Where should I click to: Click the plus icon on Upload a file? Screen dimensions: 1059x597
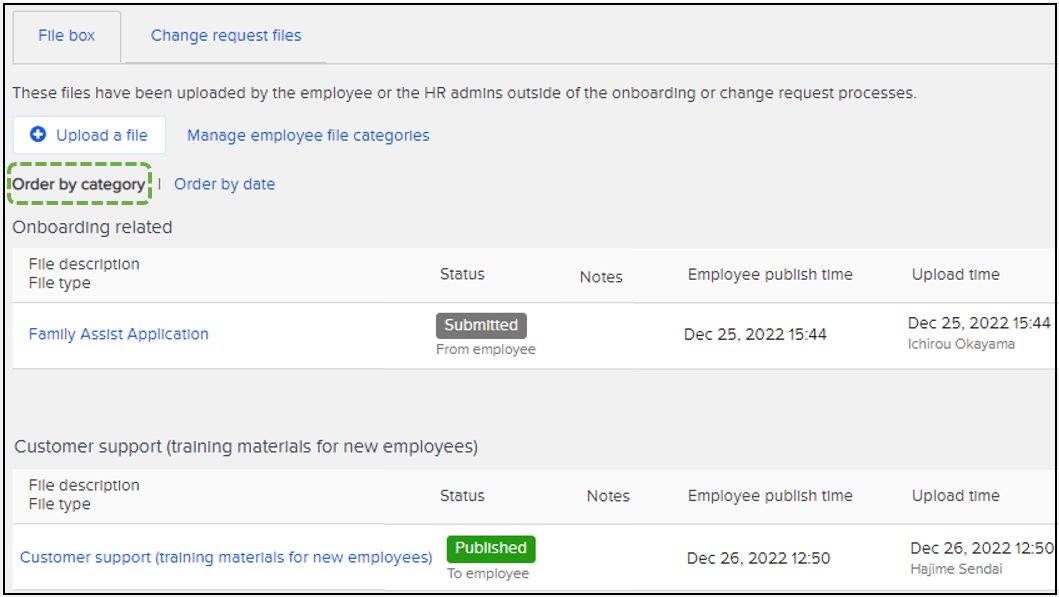tap(38, 135)
